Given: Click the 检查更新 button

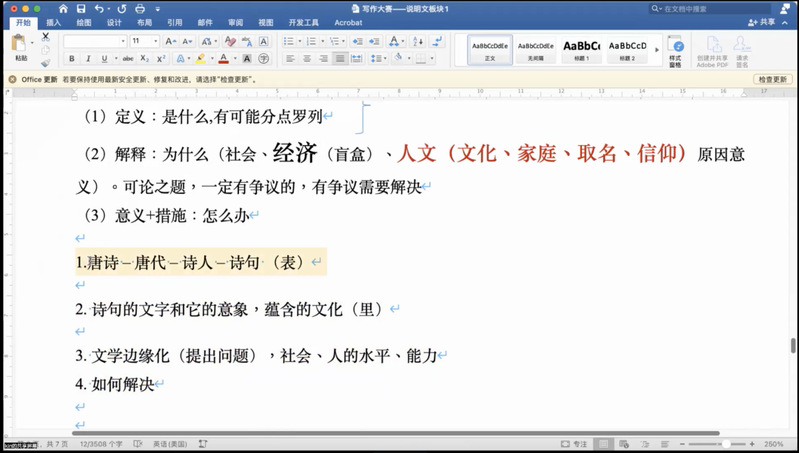Looking at the screenshot, I should tap(773, 79).
